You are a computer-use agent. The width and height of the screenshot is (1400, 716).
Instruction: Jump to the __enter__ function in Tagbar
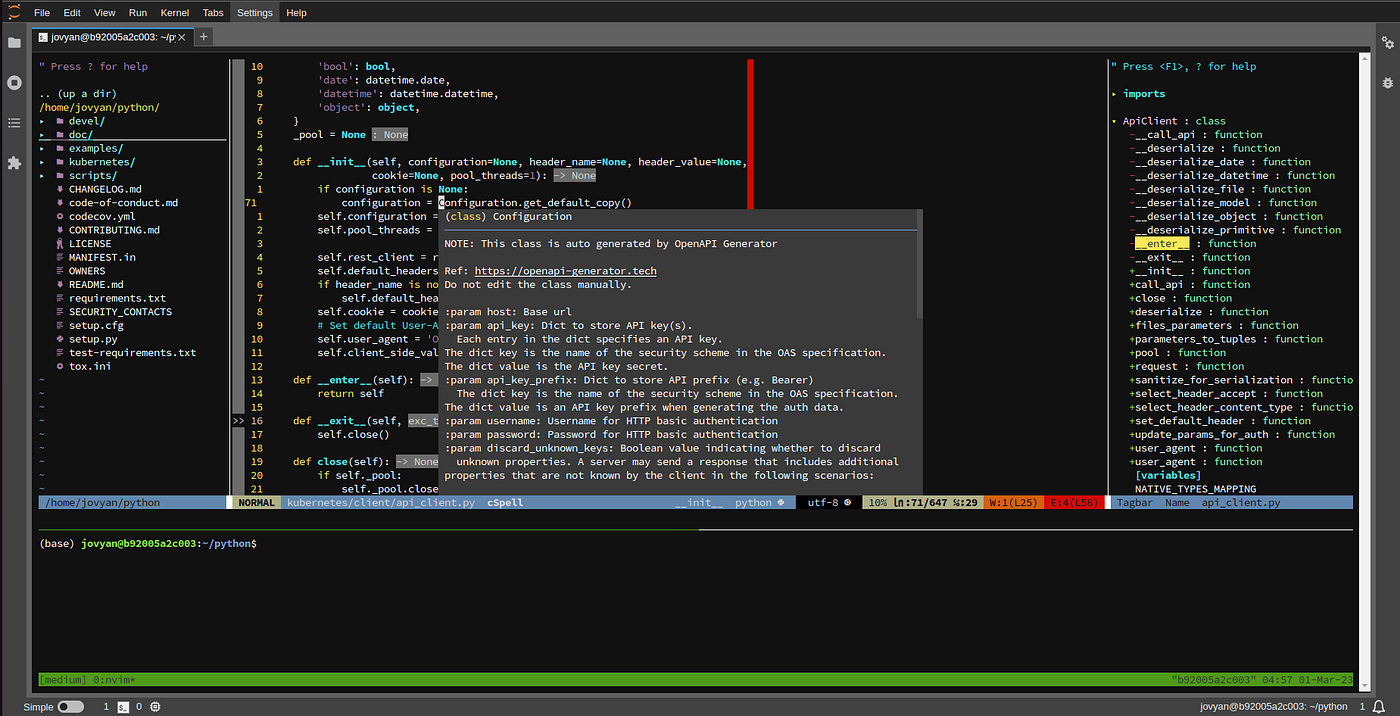1161,244
